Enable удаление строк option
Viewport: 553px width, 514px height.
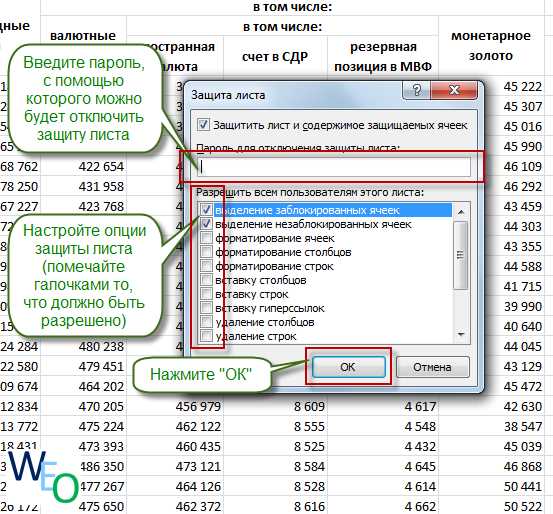coord(206,336)
